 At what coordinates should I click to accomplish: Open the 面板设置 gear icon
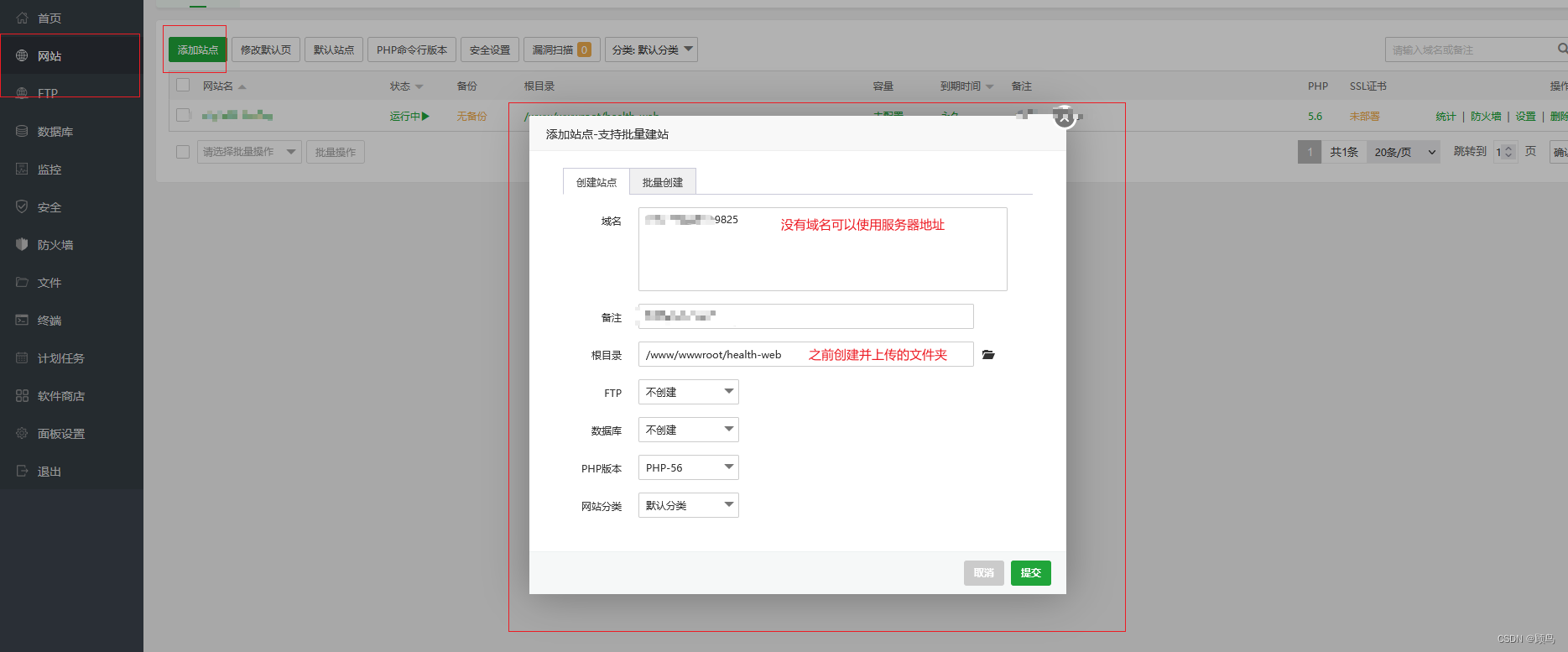22,433
